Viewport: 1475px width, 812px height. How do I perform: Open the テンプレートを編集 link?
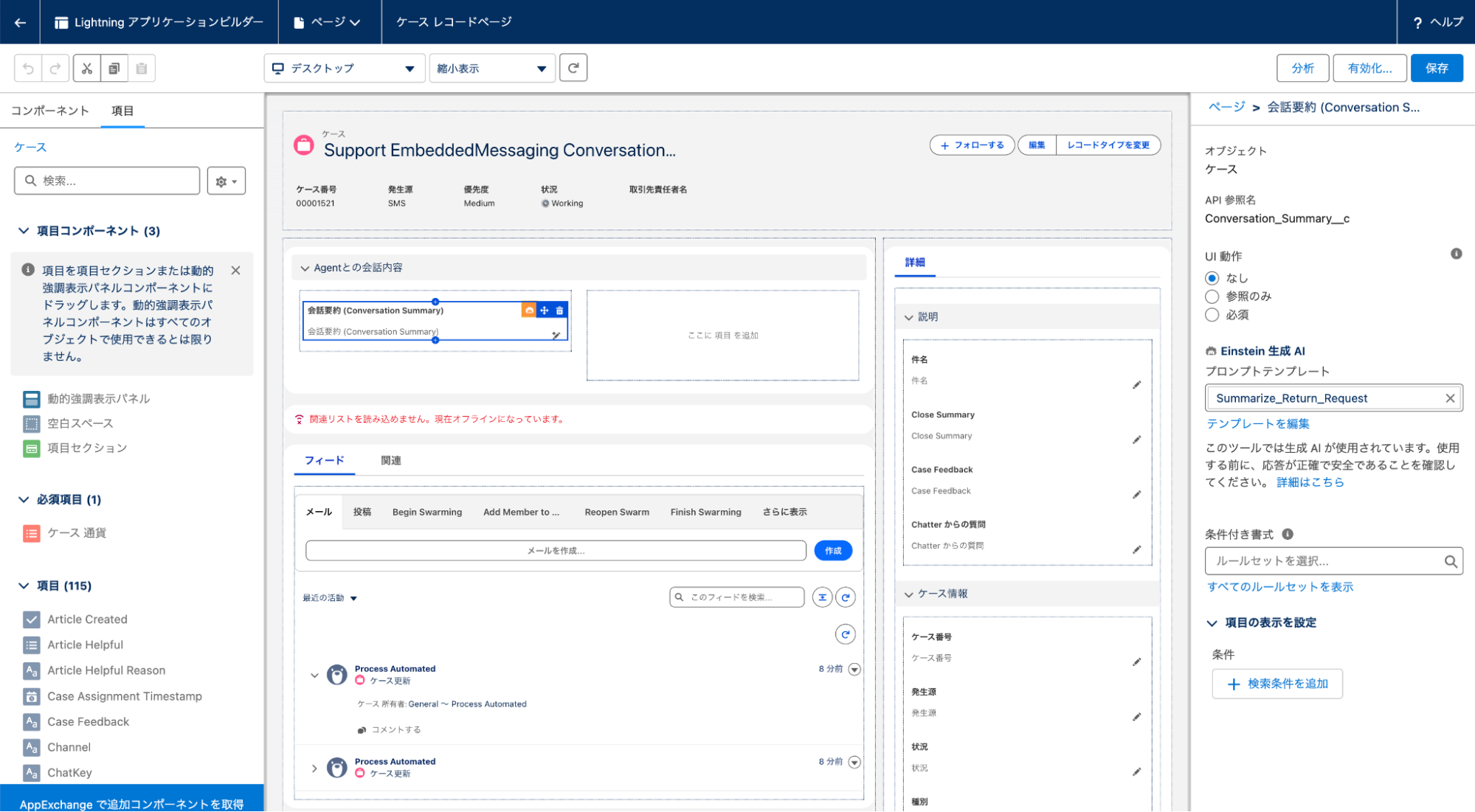(1258, 423)
